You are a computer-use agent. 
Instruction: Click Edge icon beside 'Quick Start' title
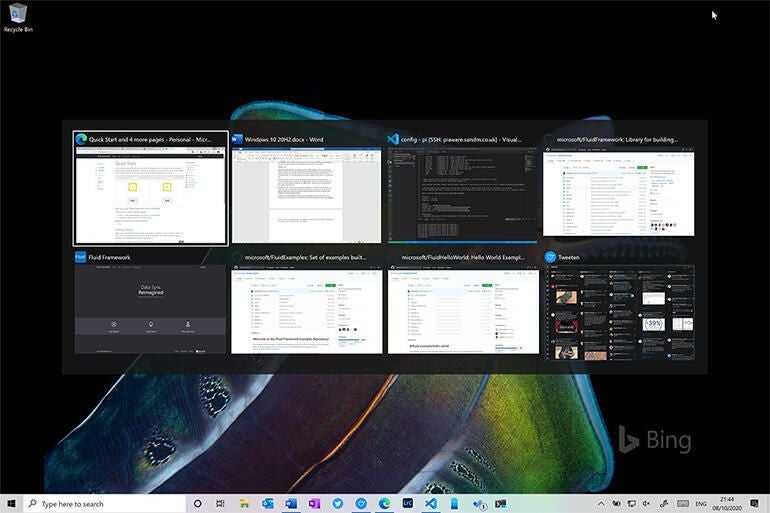click(81, 139)
